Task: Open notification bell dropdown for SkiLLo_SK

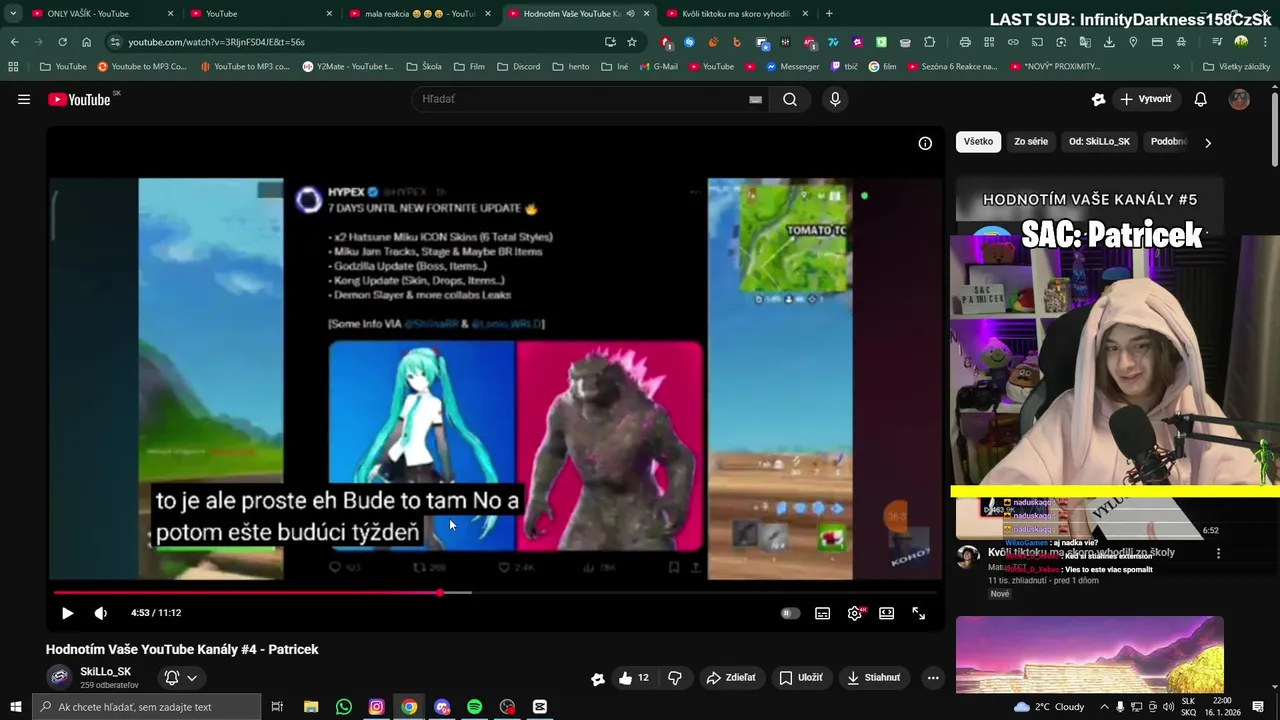Action: point(181,678)
